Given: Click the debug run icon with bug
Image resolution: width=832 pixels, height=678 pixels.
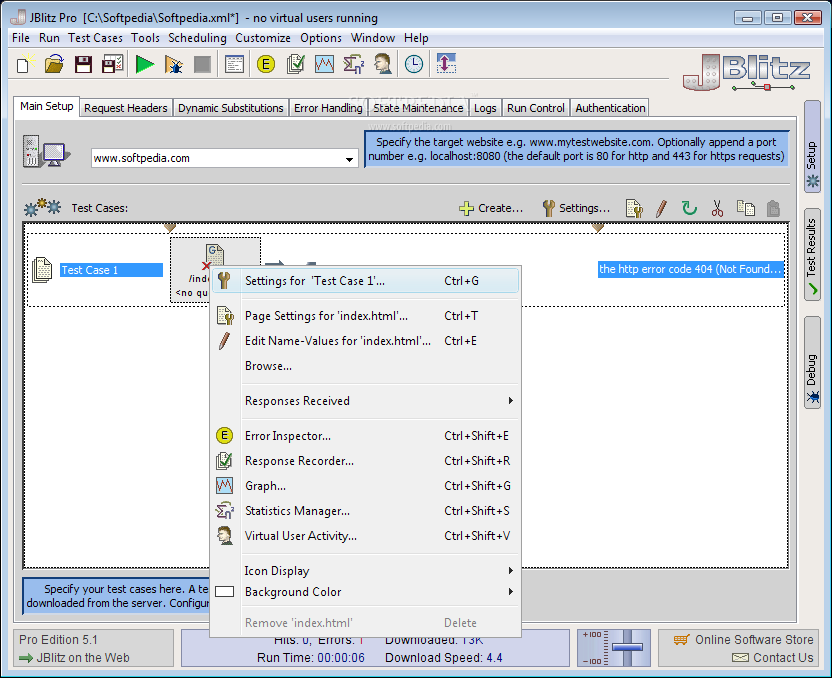Looking at the screenshot, I should [174, 64].
